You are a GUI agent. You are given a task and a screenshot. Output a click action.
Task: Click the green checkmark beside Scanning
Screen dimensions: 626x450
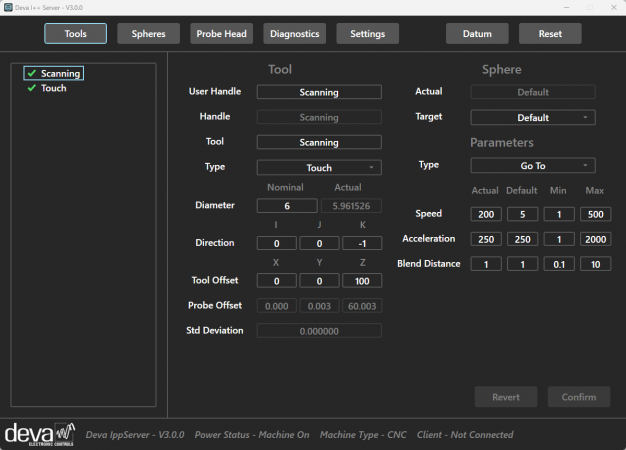click(32, 74)
